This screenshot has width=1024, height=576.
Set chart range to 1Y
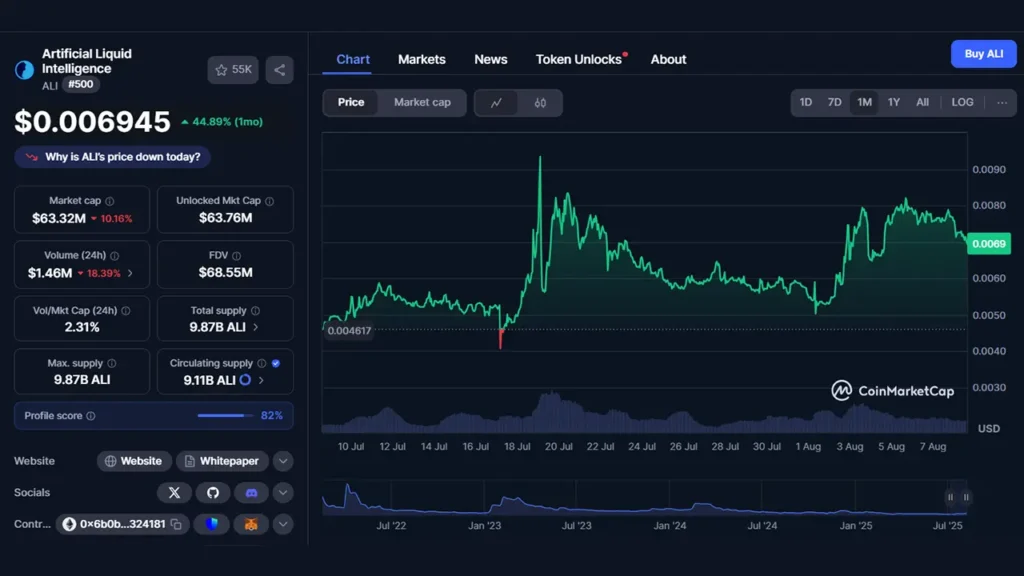point(894,103)
